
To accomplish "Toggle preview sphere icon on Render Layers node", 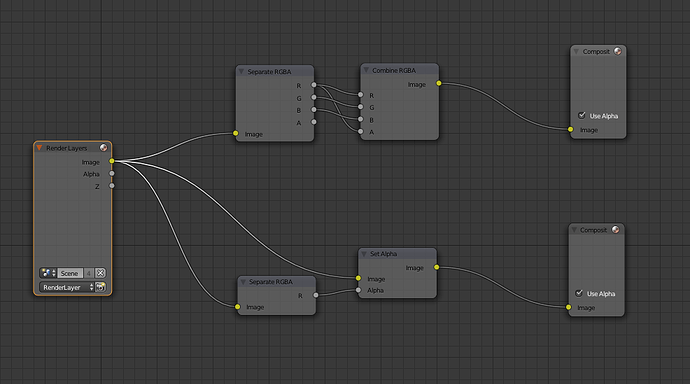I will [103, 148].
